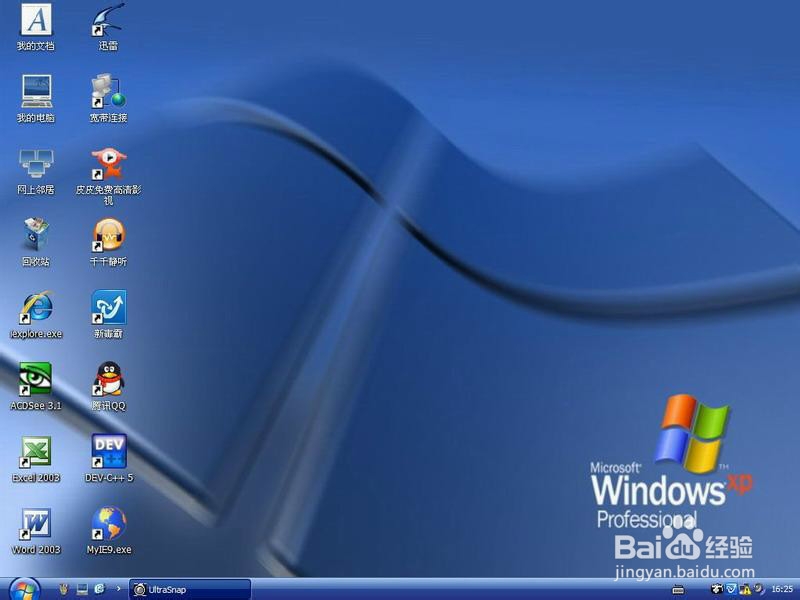Click the UltraSnap taskbar button
This screenshot has height=600, width=800.
pyautogui.click(x=190, y=590)
